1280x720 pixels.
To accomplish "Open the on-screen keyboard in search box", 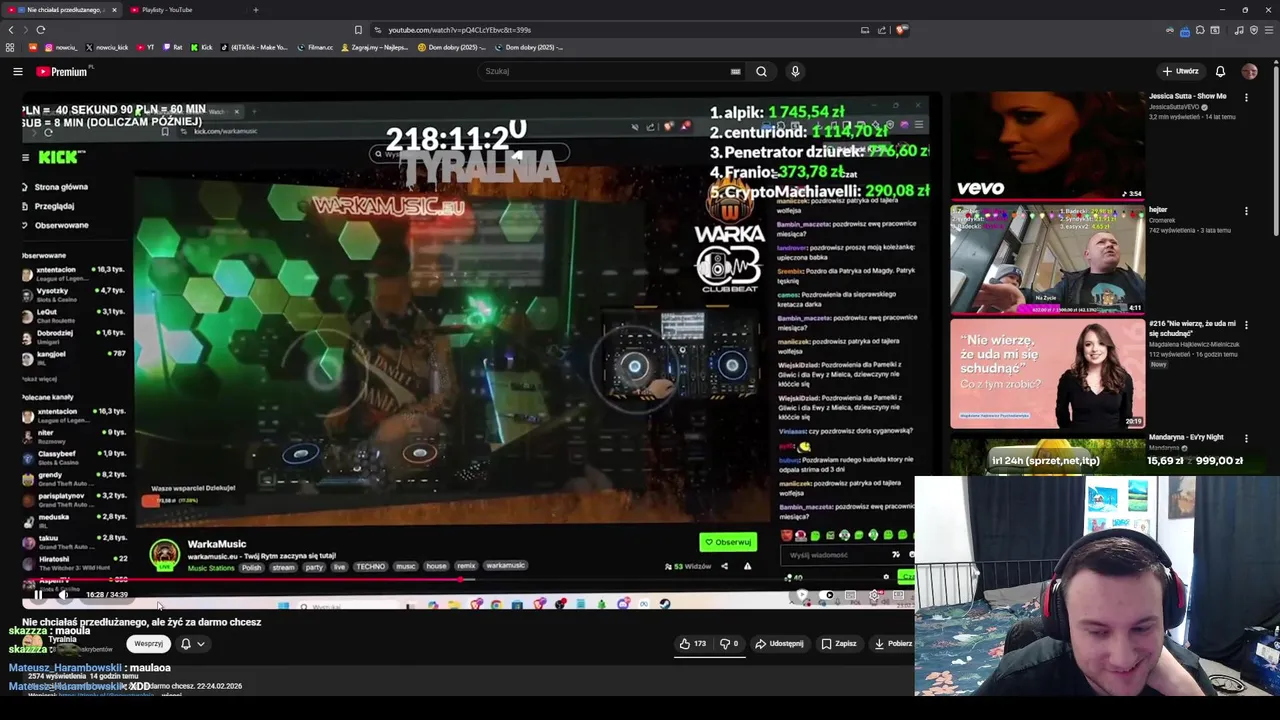I will (x=735, y=71).
